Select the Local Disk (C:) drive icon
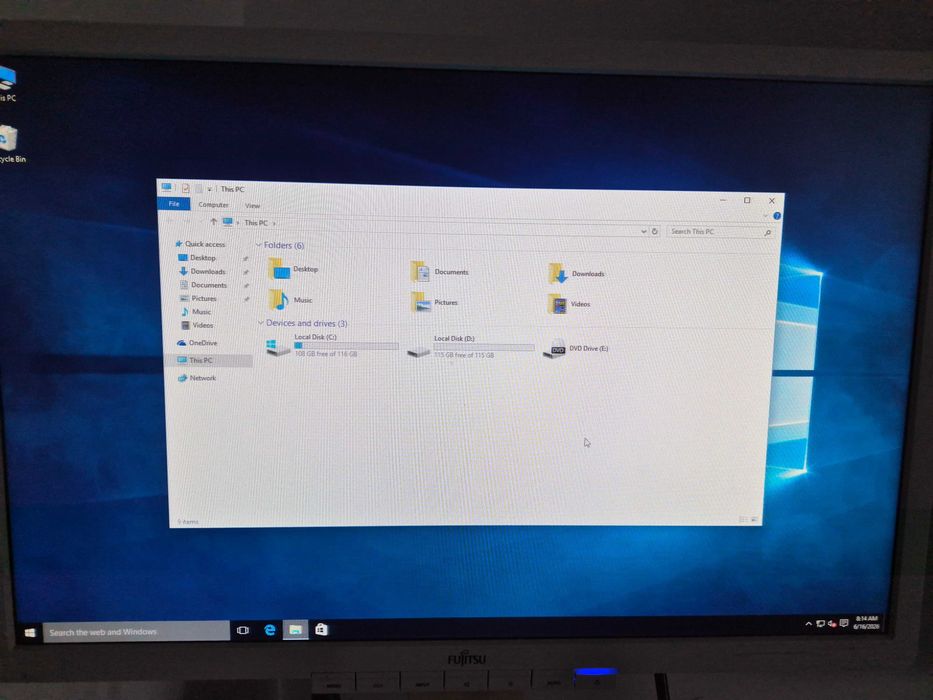 [277, 347]
